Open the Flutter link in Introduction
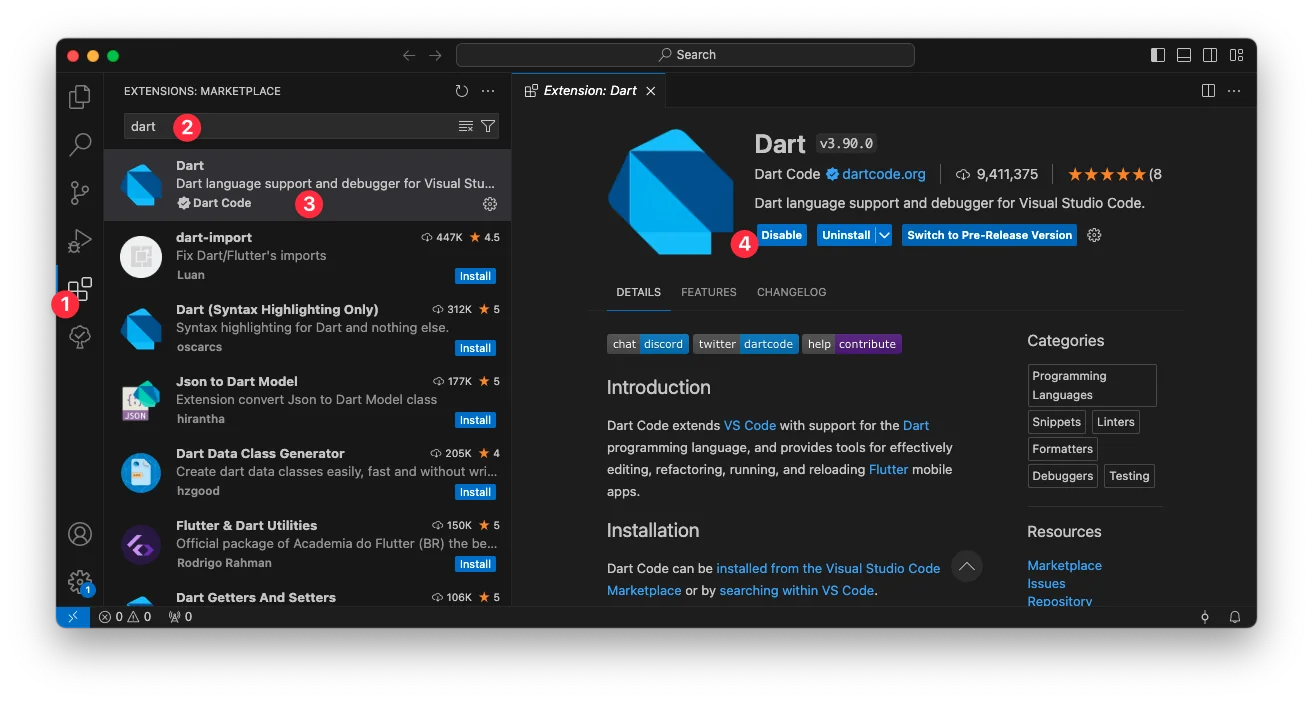The image size is (1313, 702). 888,469
